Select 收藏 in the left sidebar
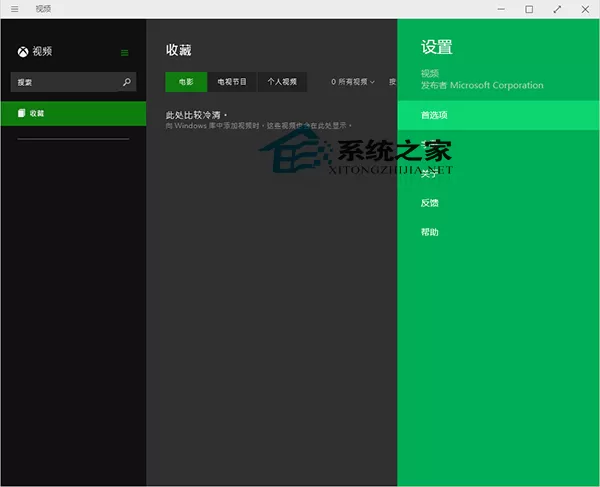Image resolution: width=600 pixels, height=487 pixels. [x=73, y=114]
